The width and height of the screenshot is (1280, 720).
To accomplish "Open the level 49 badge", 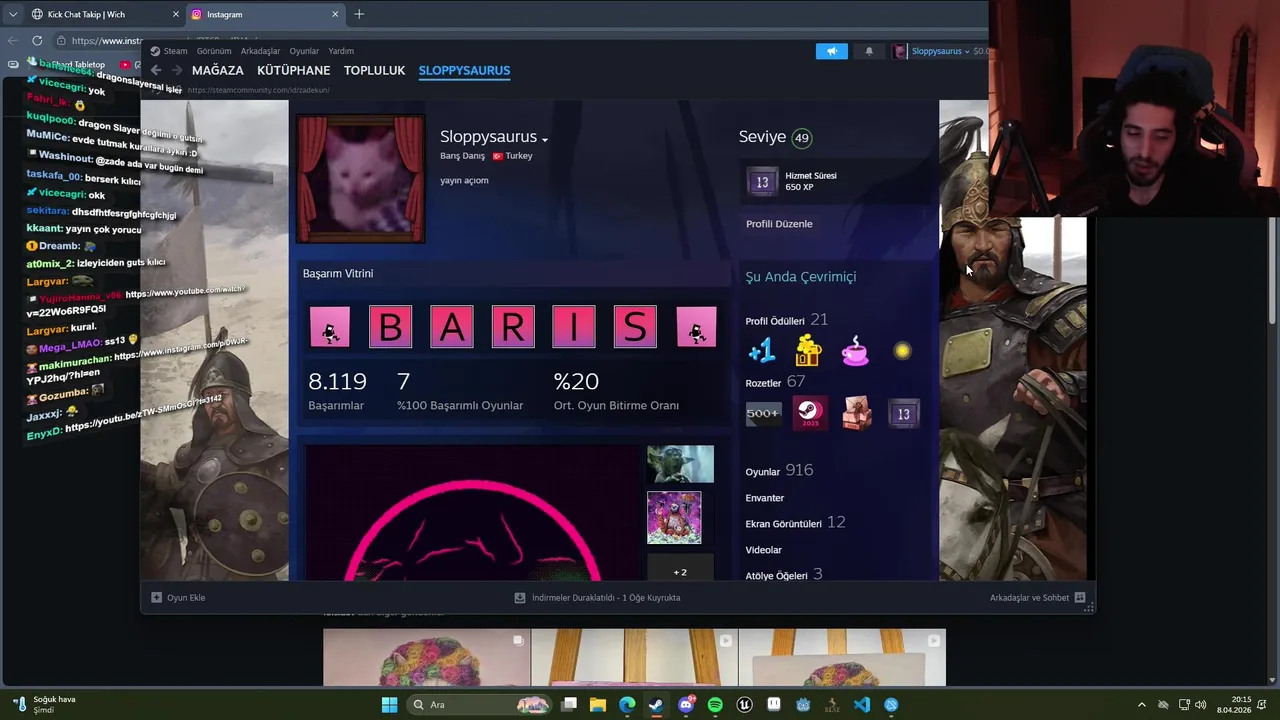I will click(801, 138).
